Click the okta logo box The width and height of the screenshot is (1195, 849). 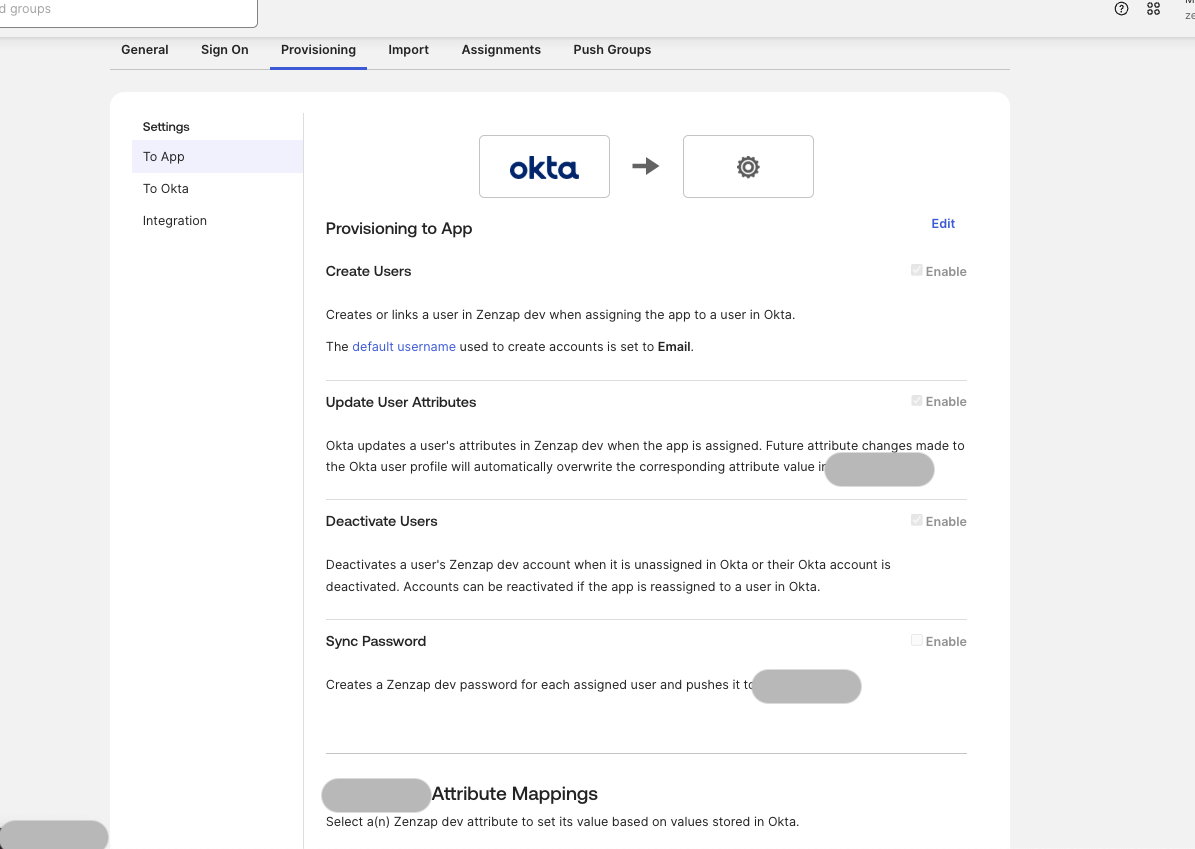click(x=544, y=166)
